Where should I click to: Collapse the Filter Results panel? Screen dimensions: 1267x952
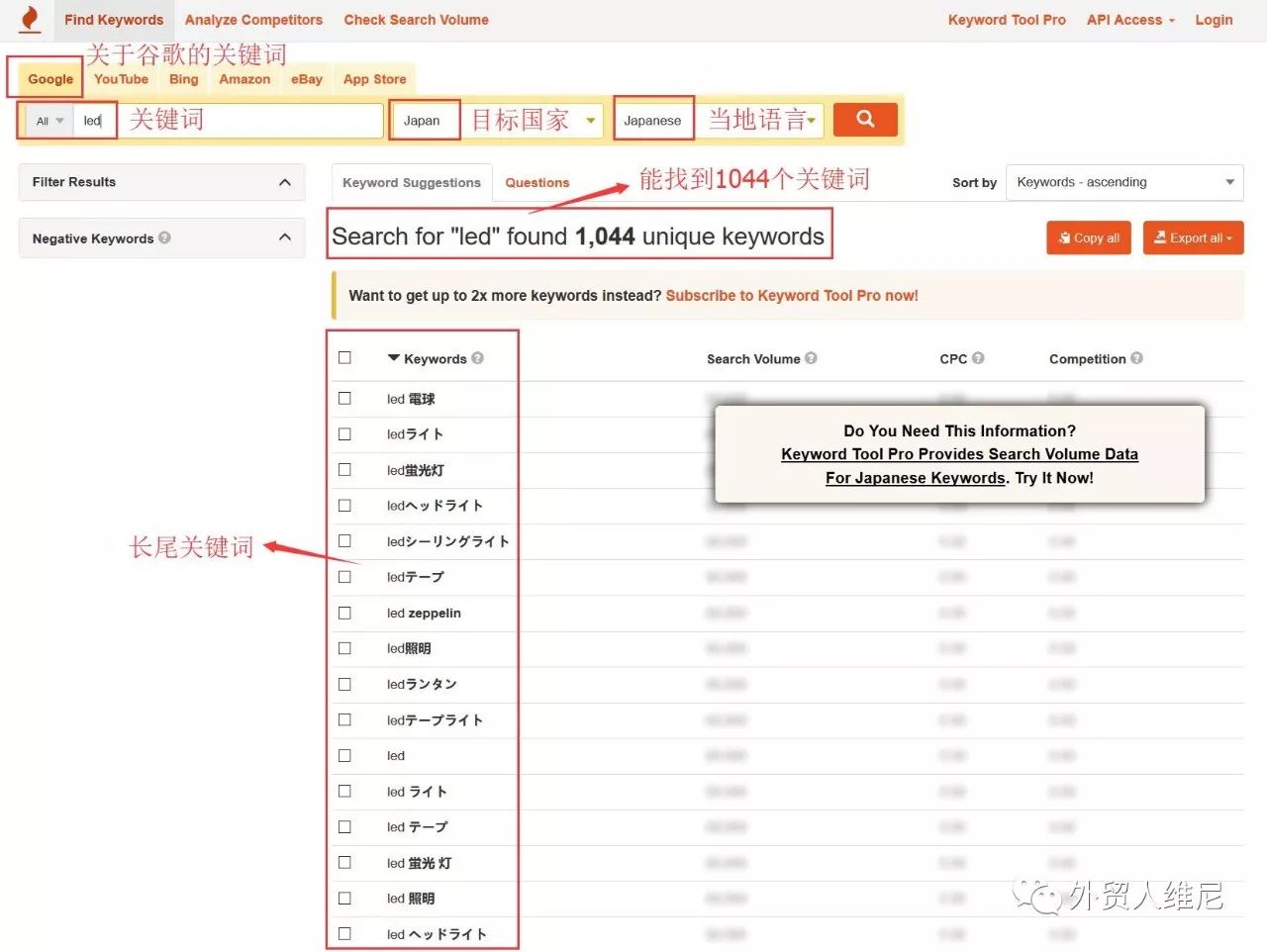pos(285,182)
